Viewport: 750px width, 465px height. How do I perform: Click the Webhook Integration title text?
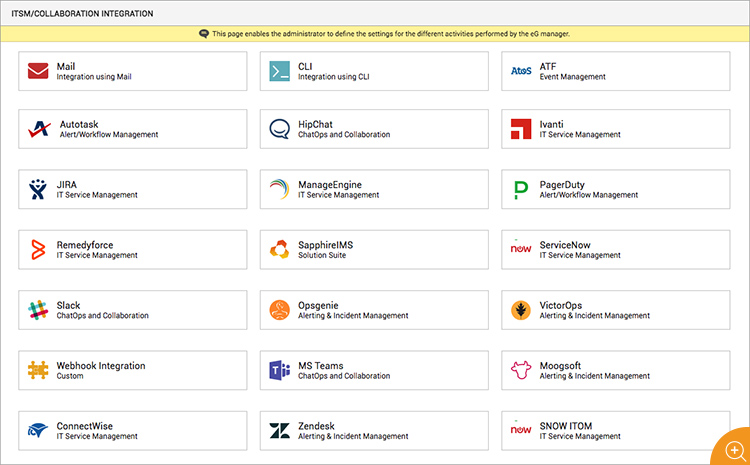101,365
